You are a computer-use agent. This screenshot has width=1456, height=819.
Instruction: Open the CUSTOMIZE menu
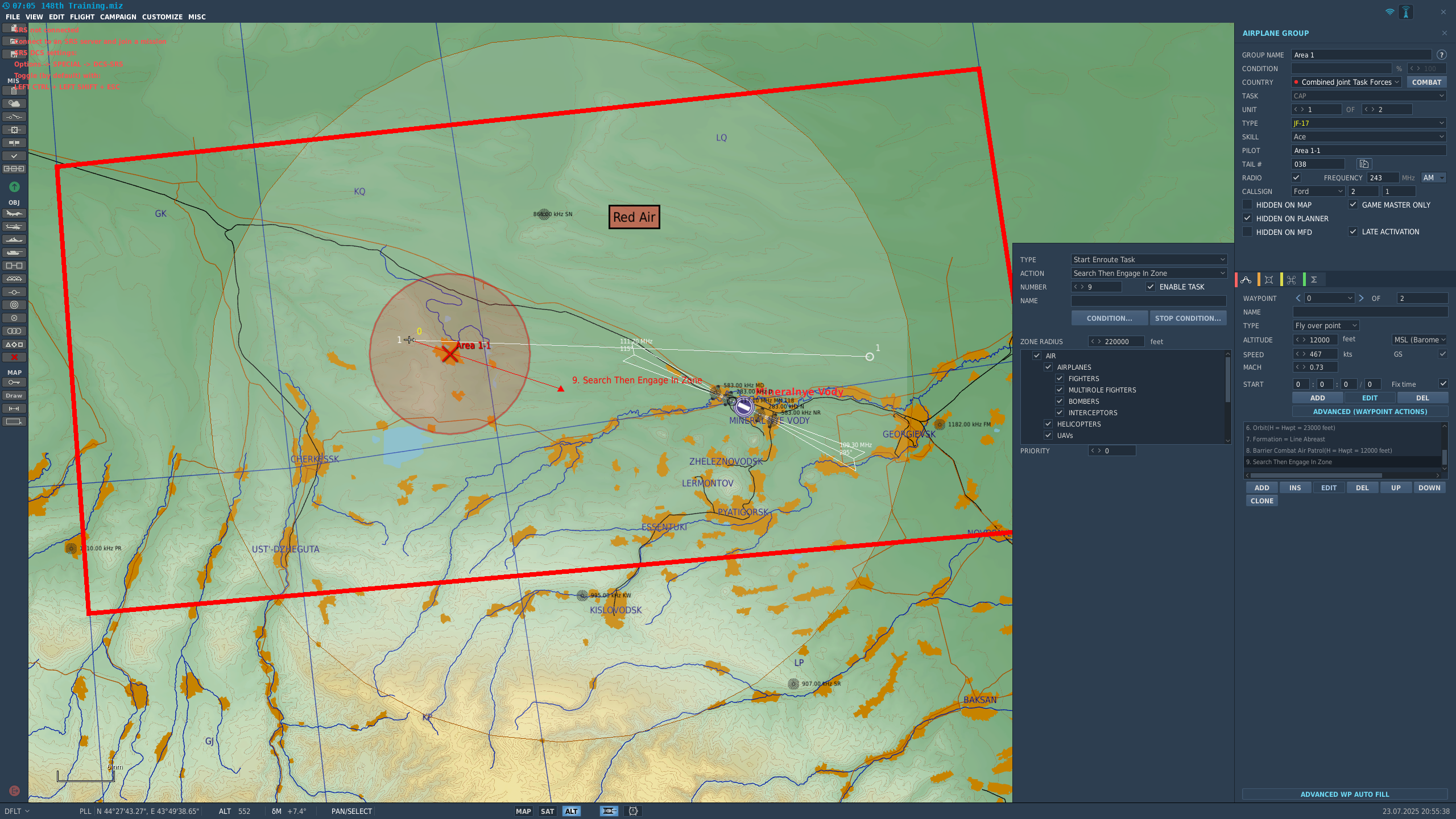(162, 17)
